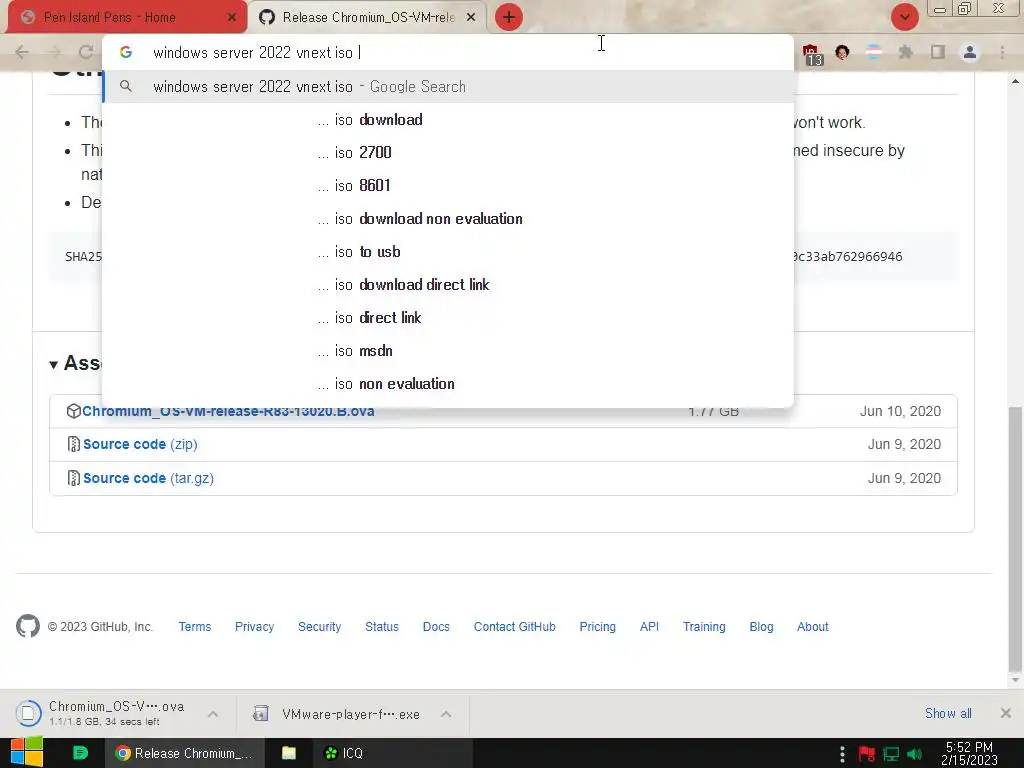Open the green app taskbar icon
Viewport: 1024px width, 768px height.
point(80,753)
